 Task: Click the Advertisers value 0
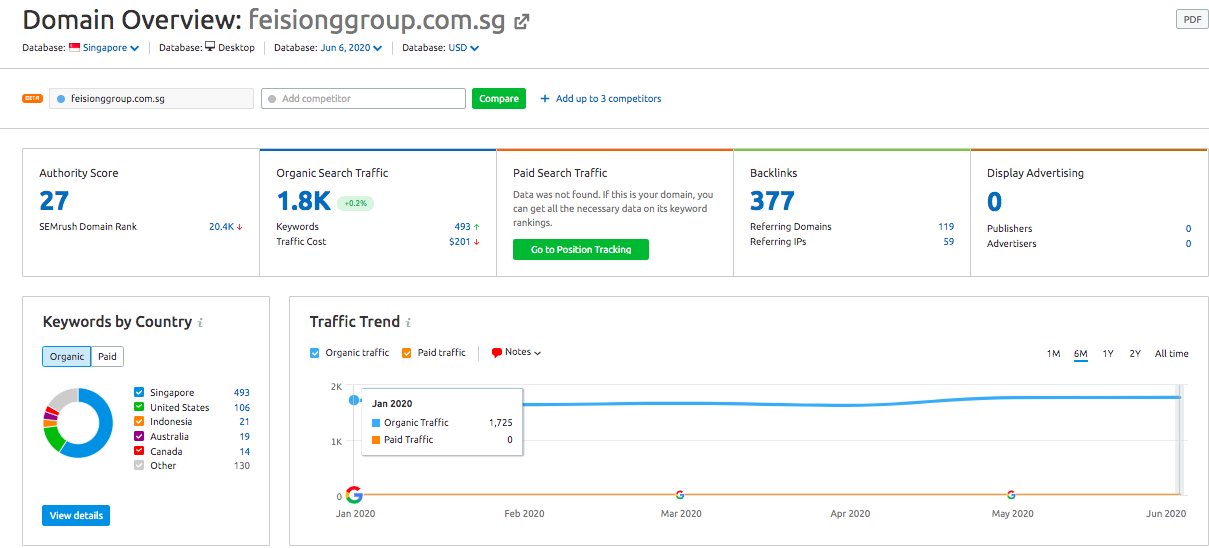coord(1188,244)
